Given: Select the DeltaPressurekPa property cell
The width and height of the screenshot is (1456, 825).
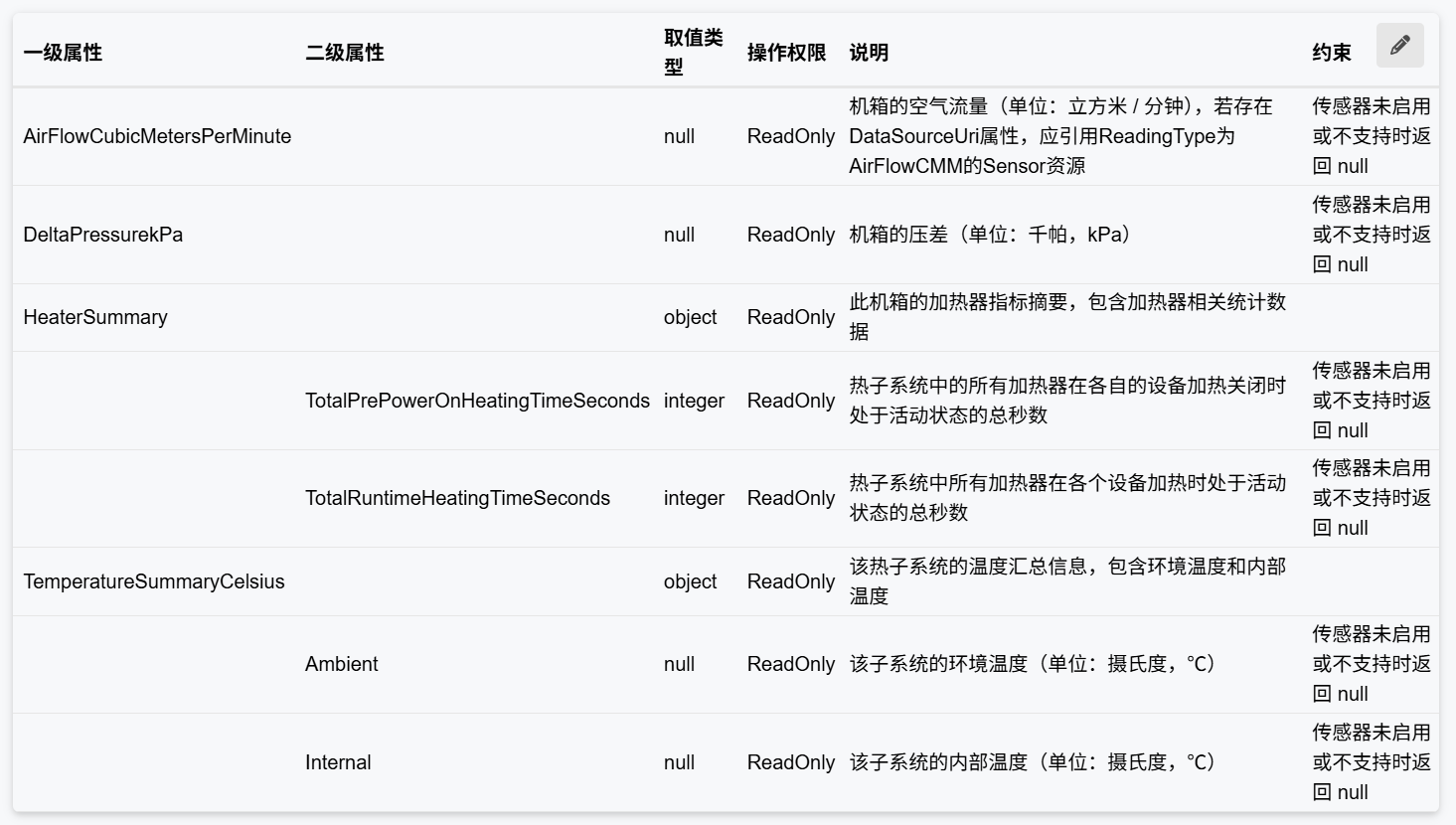Looking at the screenshot, I should tap(103, 235).
